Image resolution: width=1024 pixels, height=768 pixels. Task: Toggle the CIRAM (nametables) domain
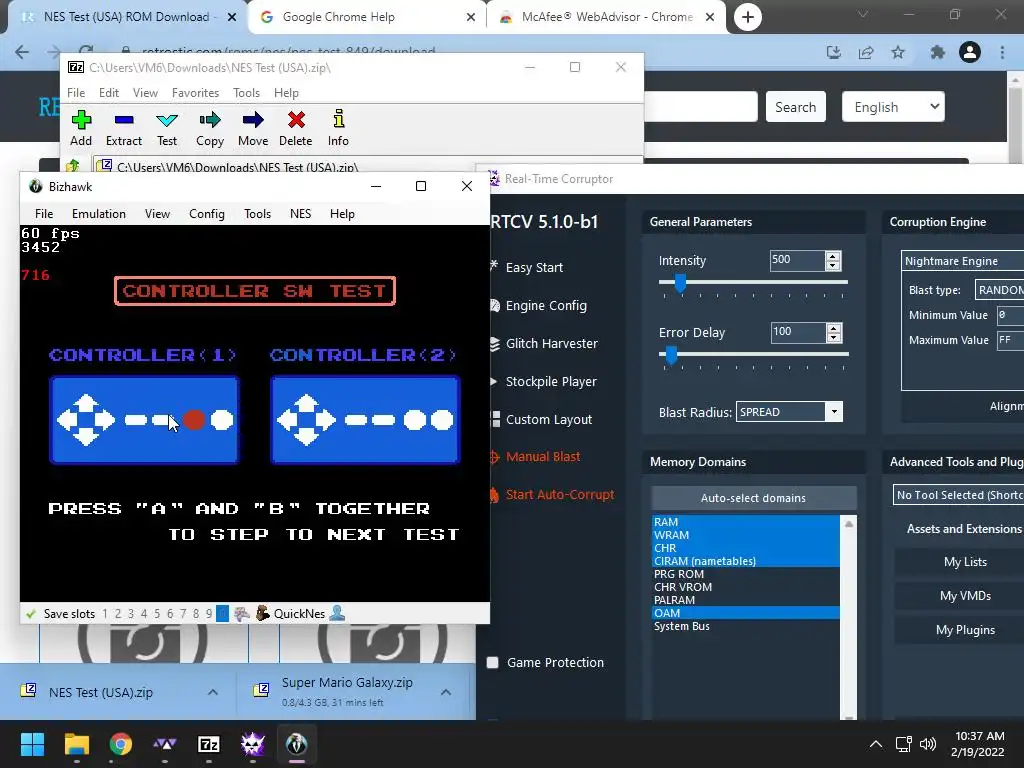(745, 561)
